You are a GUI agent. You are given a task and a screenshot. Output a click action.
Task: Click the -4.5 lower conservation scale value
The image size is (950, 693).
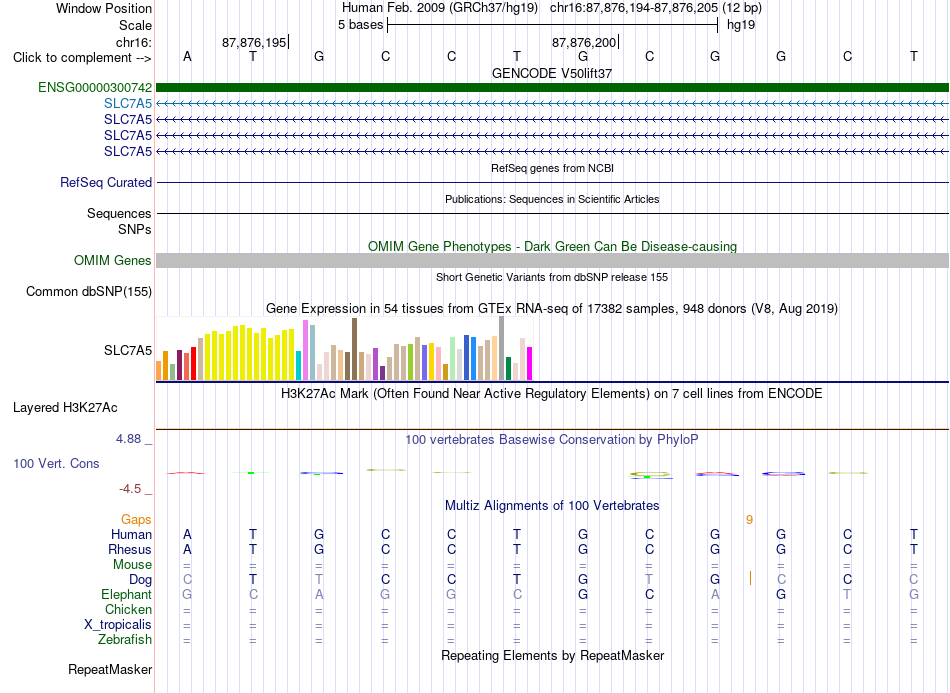(130, 489)
